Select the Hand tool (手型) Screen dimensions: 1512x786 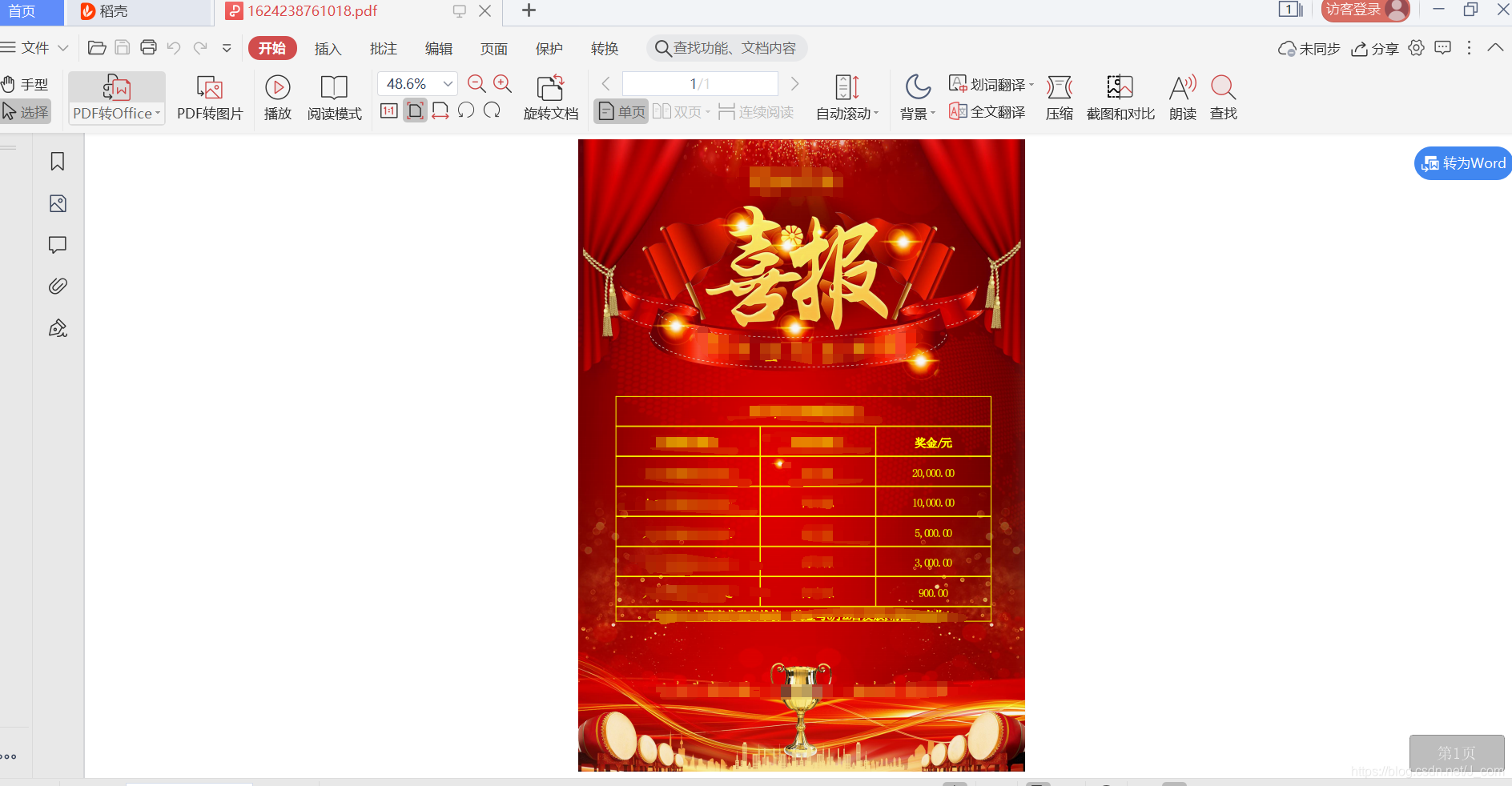pos(25,84)
